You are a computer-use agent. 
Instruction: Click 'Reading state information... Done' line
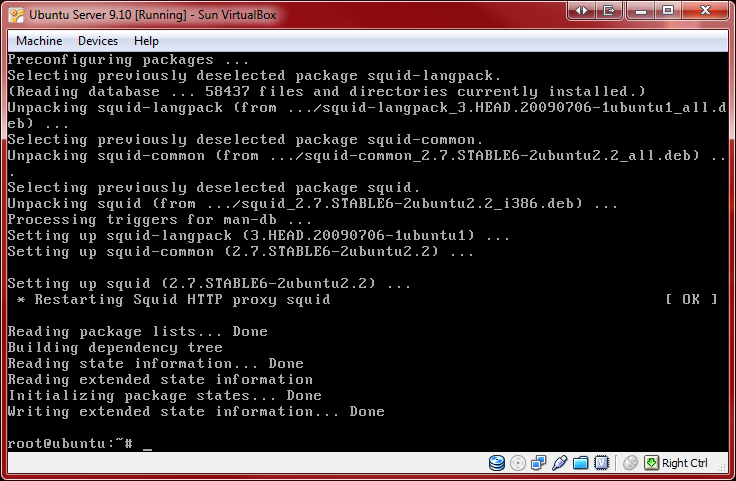pyautogui.click(x=155, y=364)
